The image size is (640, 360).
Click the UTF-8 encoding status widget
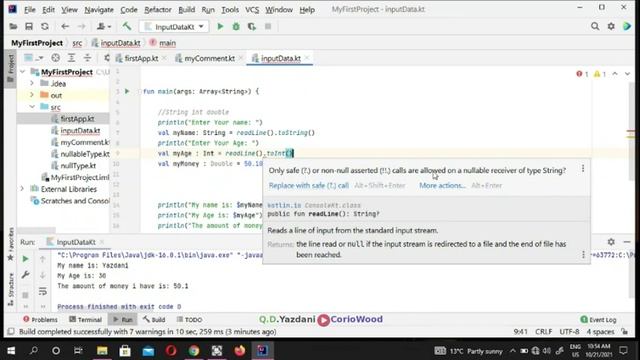[x=569, y=331]
